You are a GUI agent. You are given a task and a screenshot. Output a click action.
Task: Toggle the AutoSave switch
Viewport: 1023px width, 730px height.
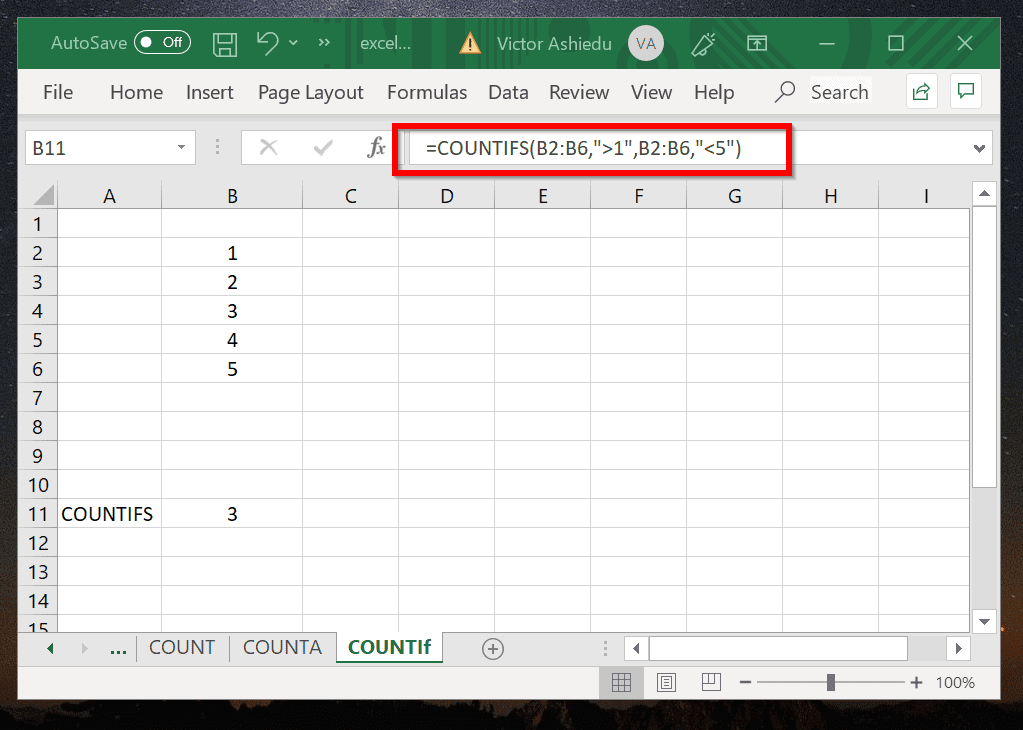point(162,42)
